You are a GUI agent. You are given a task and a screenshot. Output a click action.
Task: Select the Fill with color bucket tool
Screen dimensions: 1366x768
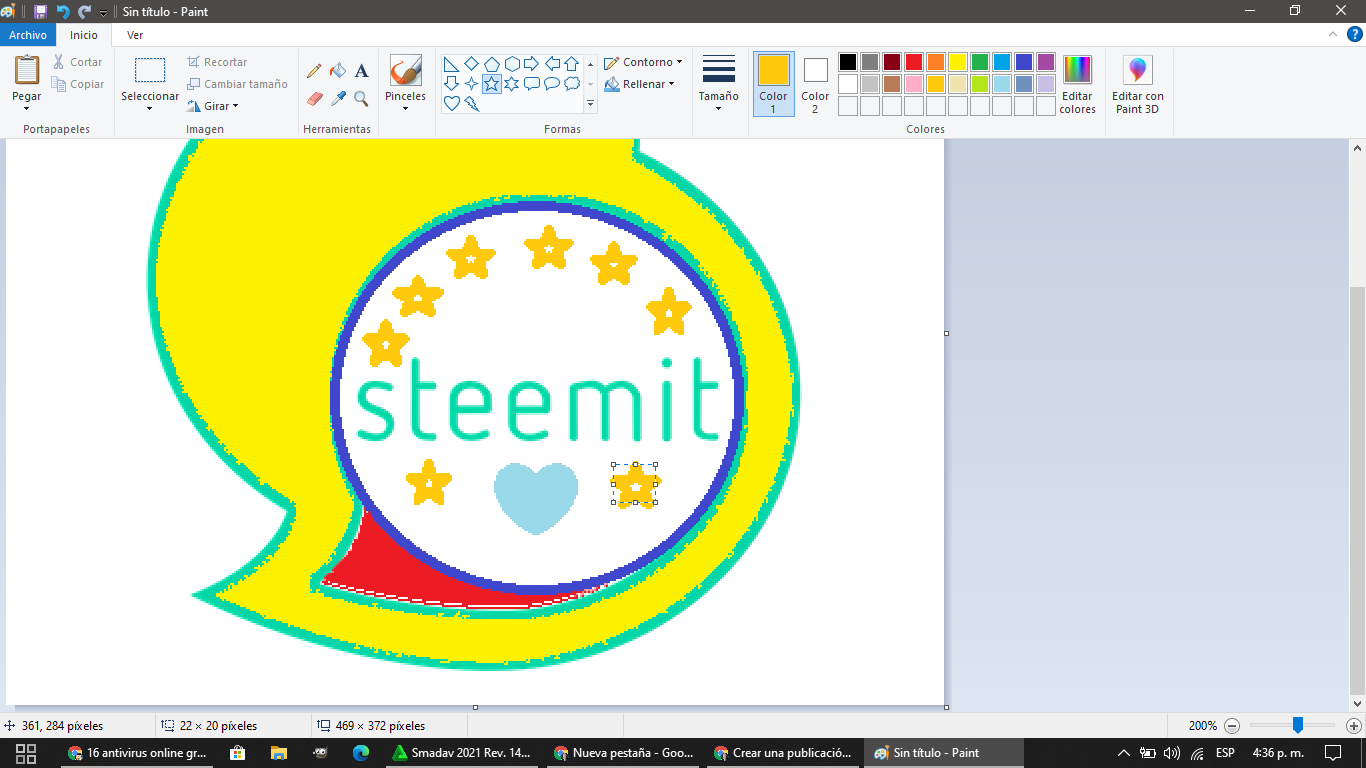[338, 71]
